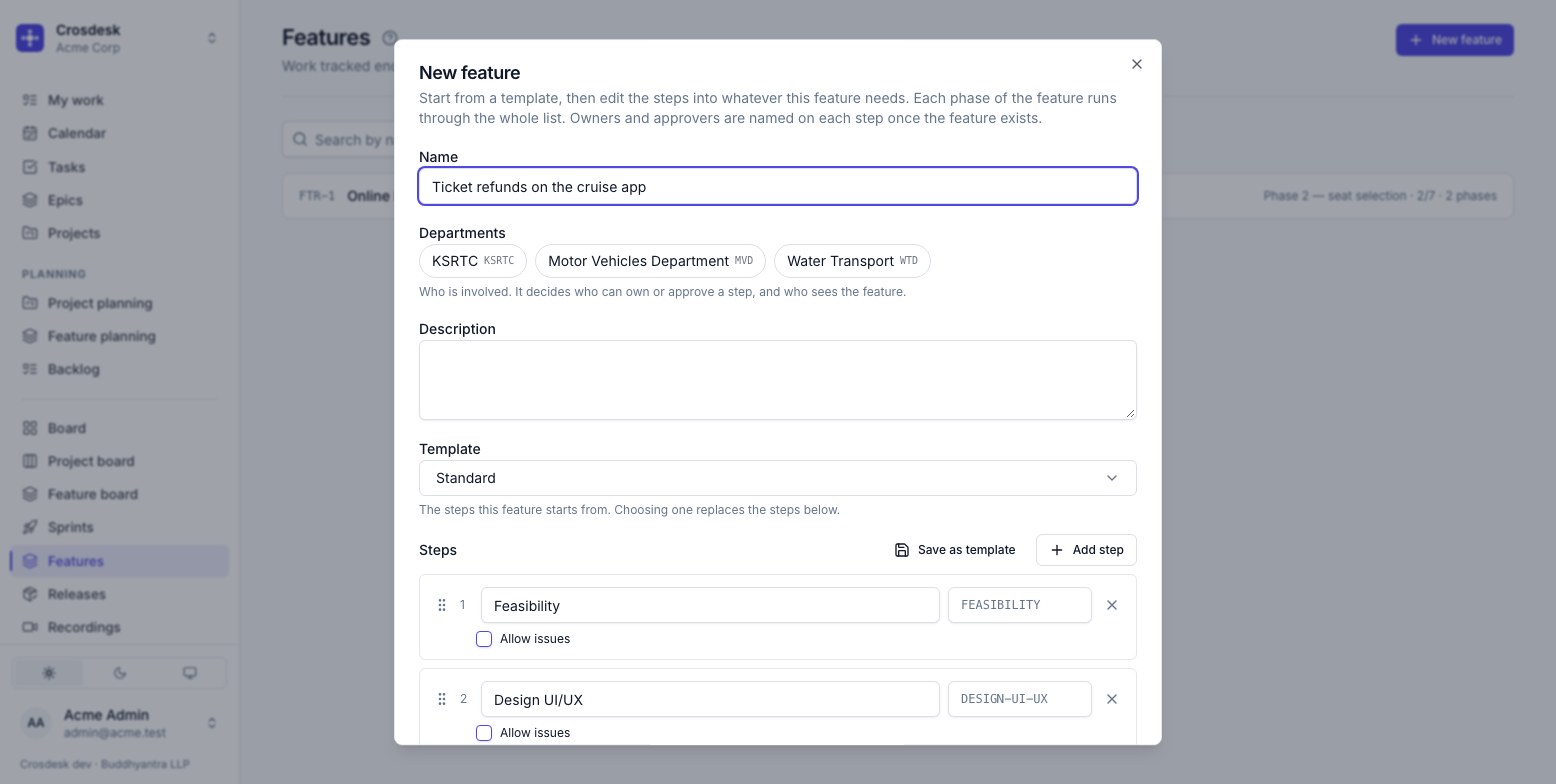
Task: Go to Calendar in the sidebar
Action: point(119,133)
